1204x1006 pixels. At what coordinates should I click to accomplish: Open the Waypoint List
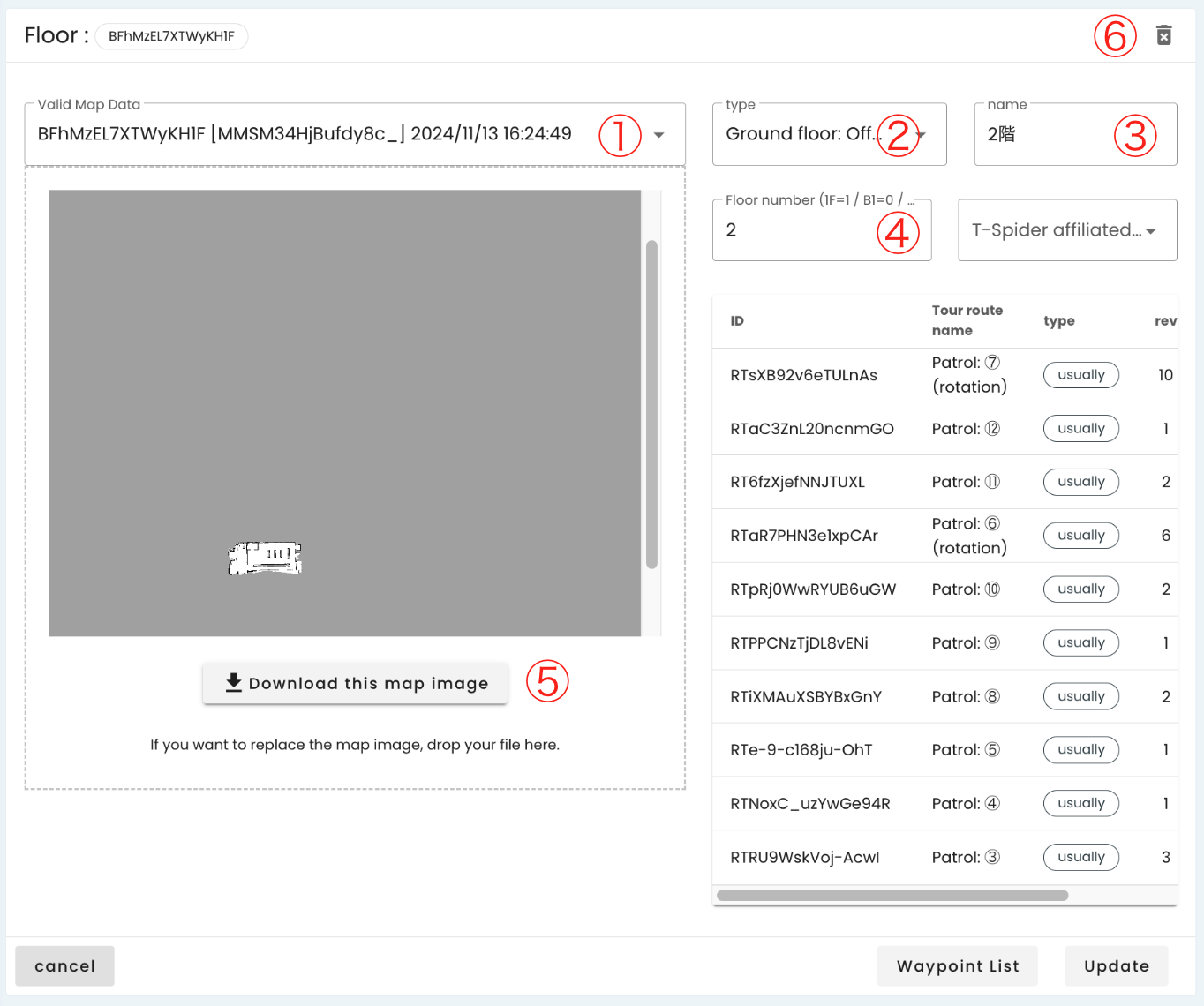tap(958, 966)
